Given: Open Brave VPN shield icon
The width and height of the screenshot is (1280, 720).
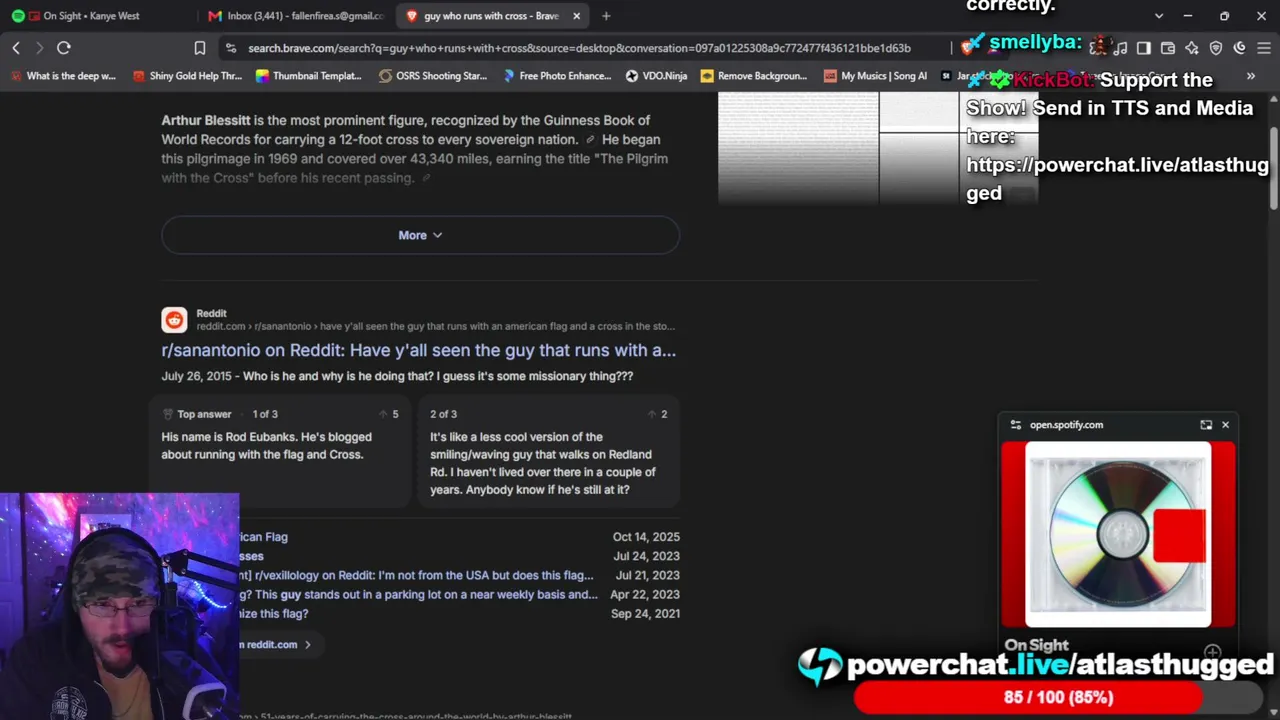Looking at the screenshot, I should [1216, 48].
